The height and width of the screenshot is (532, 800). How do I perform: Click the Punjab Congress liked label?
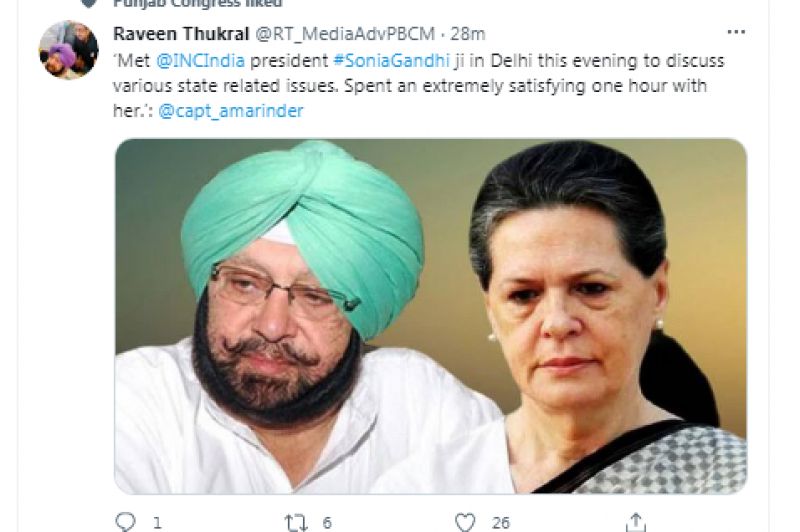(197, 4)
